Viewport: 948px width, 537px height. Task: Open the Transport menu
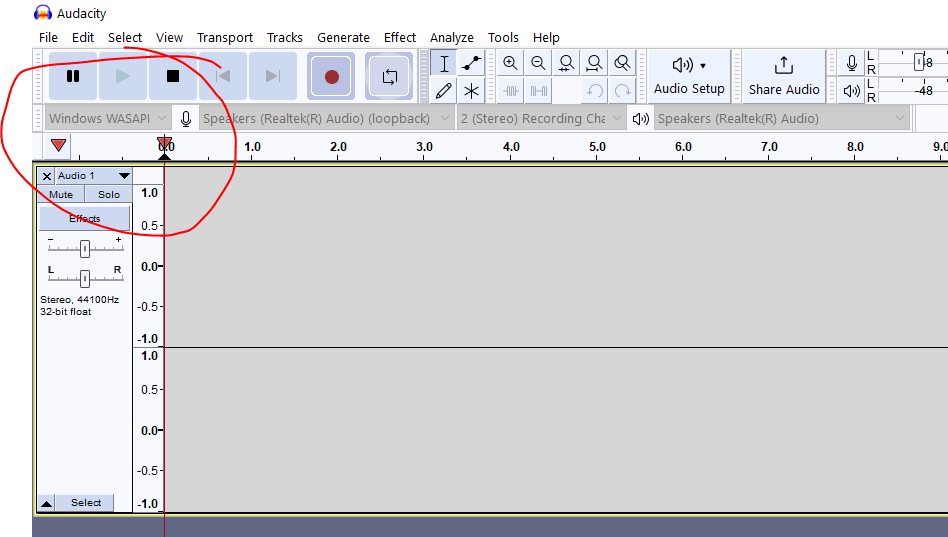[224, 37]
